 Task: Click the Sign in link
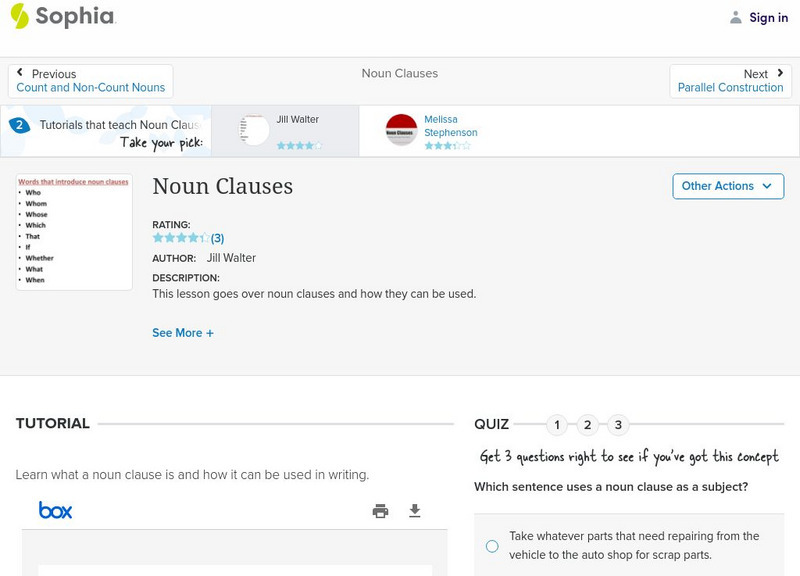768,18
